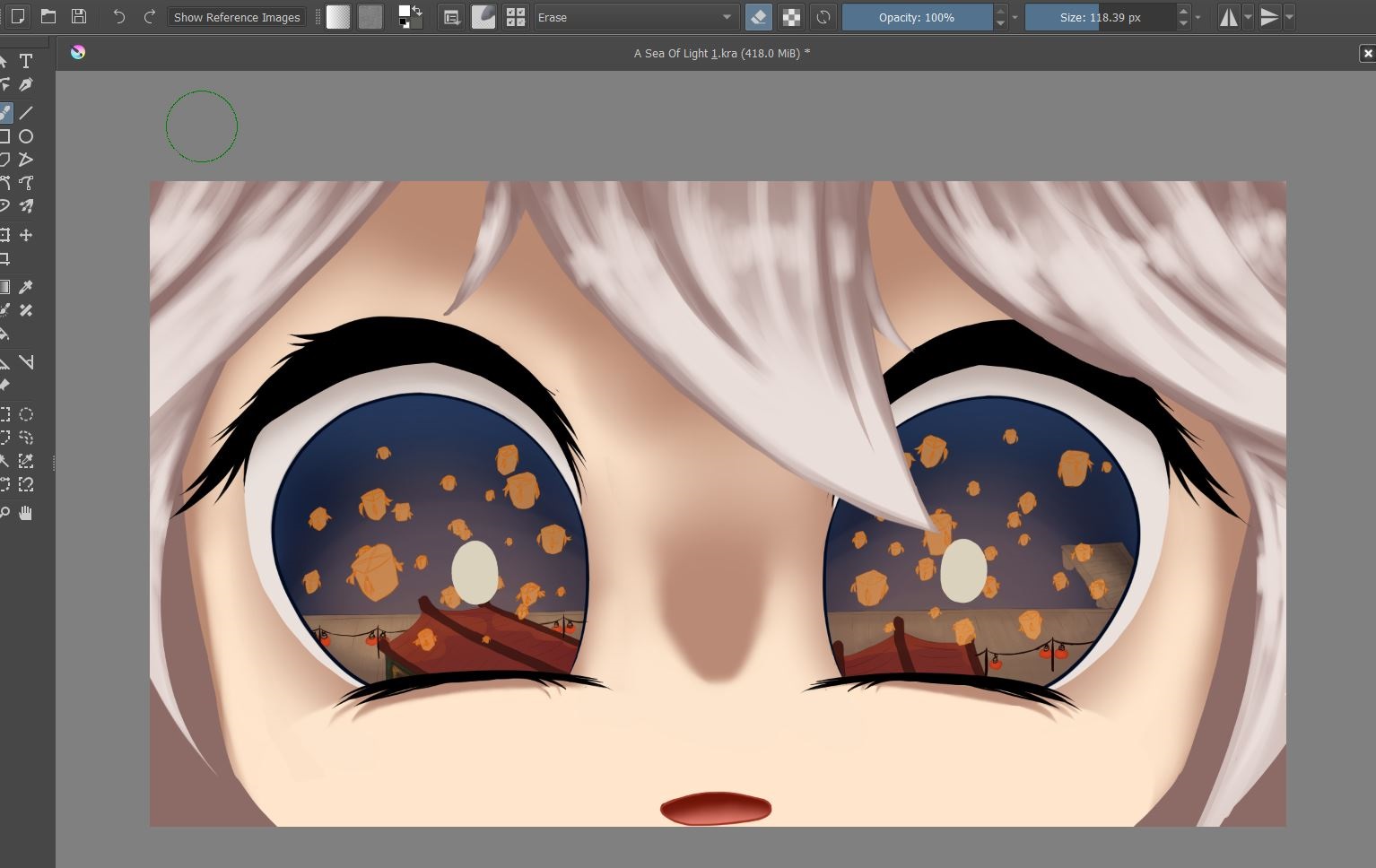Toggle Eraser mode off
Image resolution: width=1376 pixels, height=868 pixels.
click(758, 17)
